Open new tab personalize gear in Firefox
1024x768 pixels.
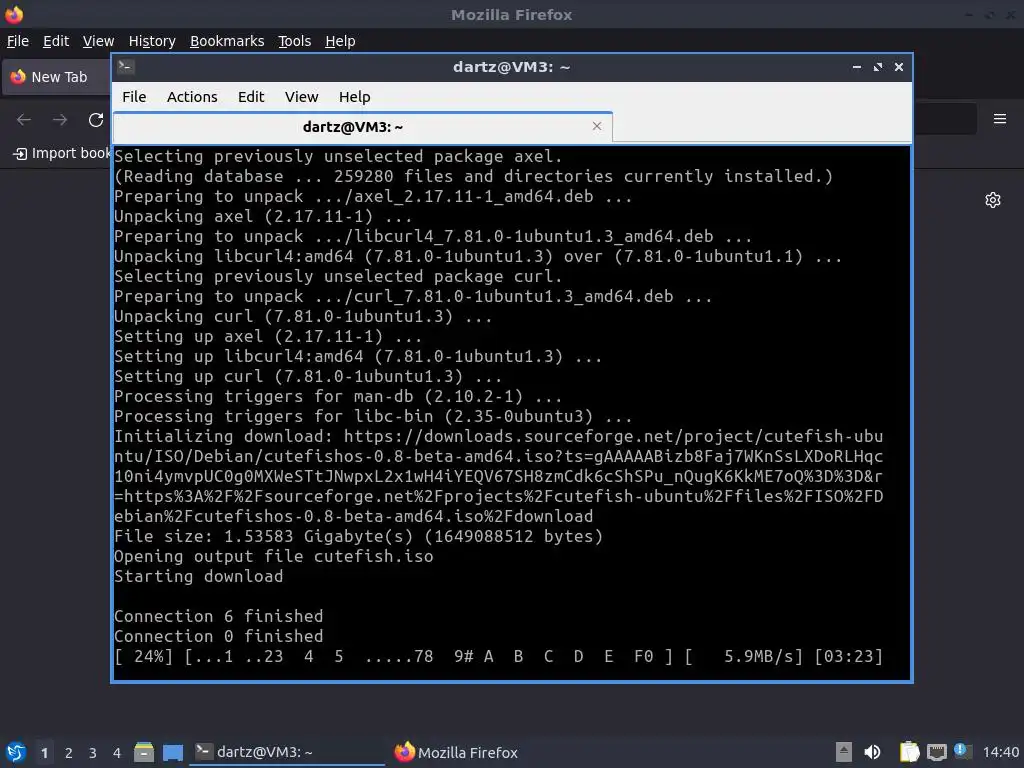pyautogui.click(x=993, y=200)
